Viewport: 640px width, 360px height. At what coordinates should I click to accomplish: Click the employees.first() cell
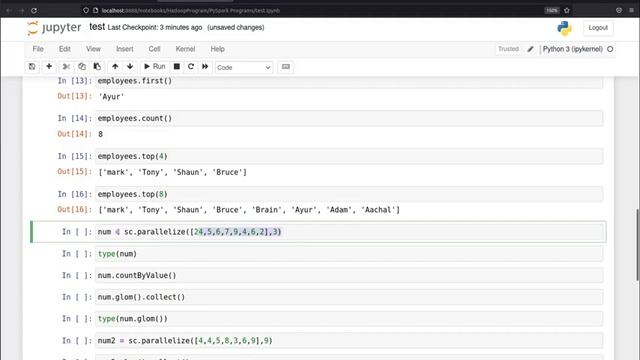[349, 81]
